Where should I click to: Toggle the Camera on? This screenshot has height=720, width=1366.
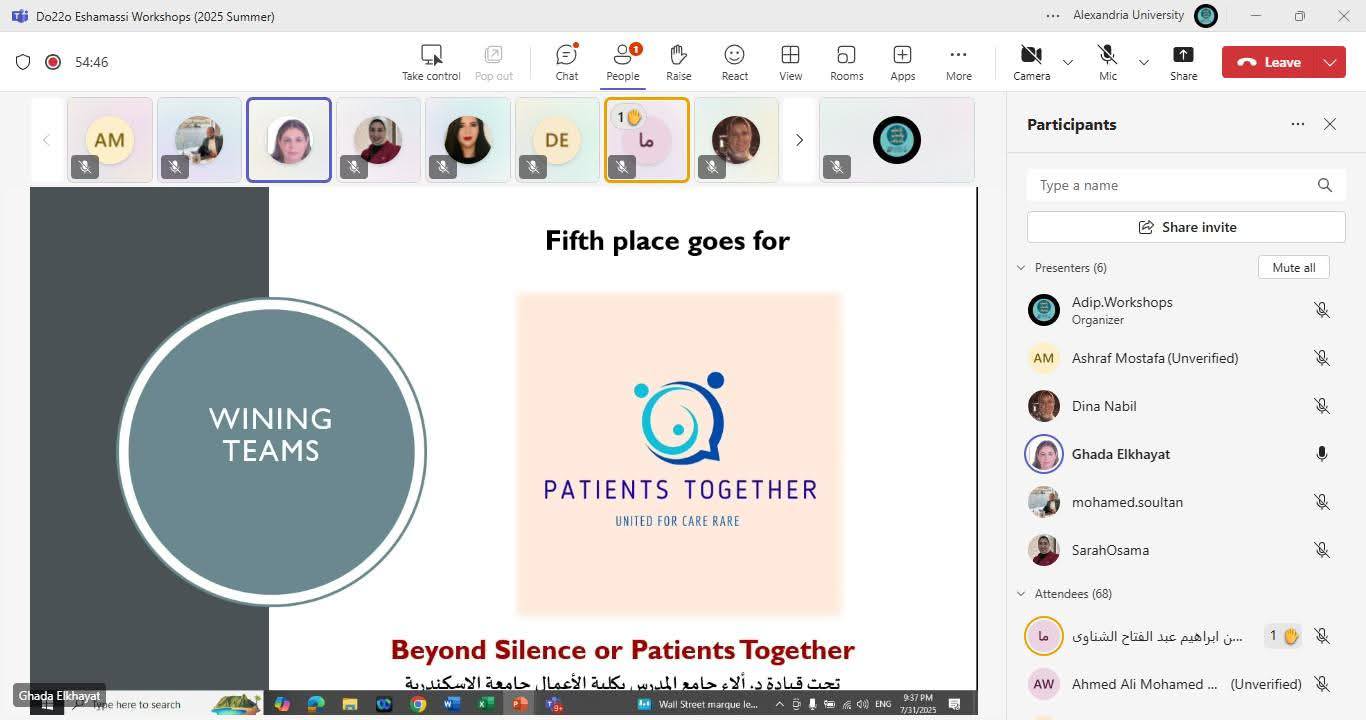pos(1031,62)
